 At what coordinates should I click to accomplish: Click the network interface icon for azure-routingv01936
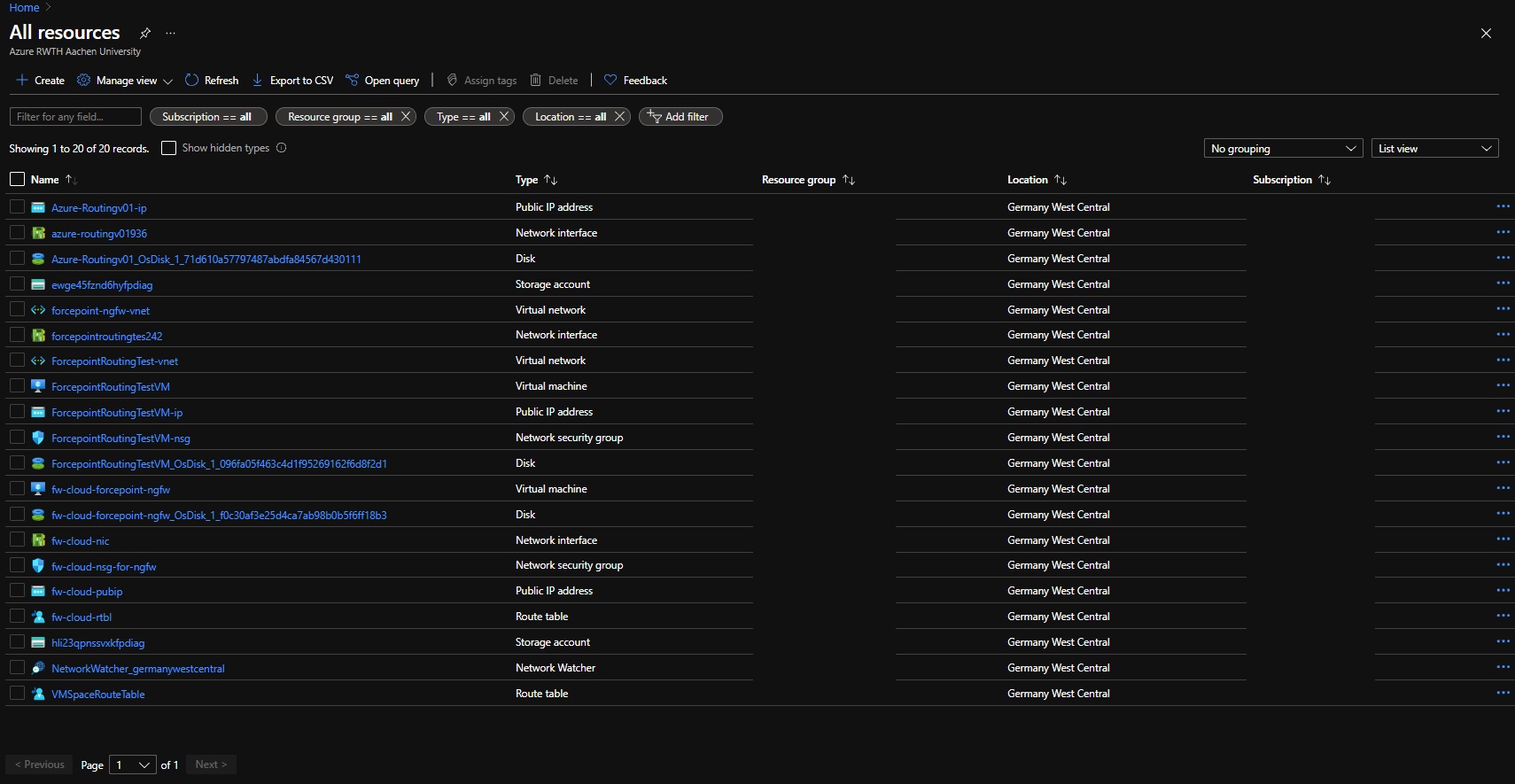point(38,233)
